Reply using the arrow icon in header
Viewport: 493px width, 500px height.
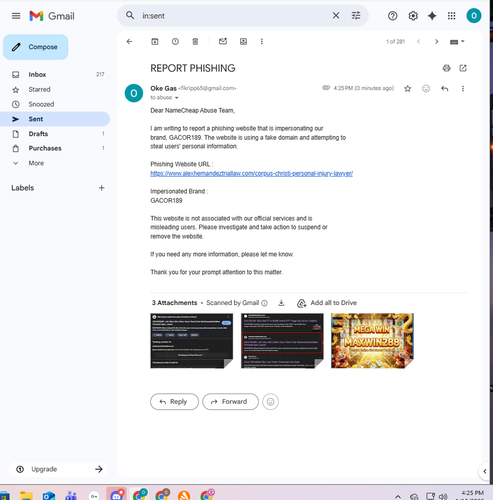[x=444, y=88]
